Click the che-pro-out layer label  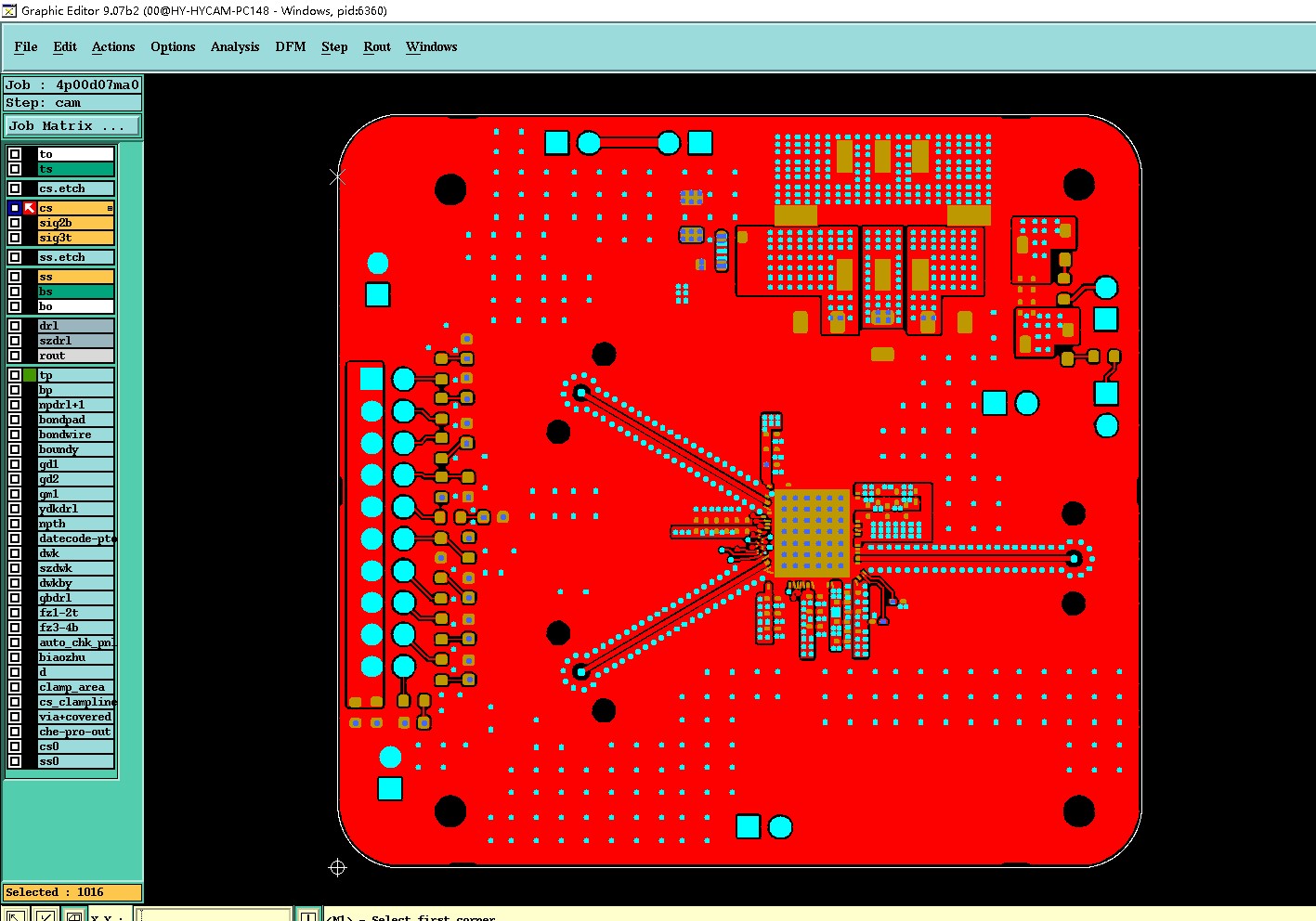pyautogui.click(x=76, y=732)
